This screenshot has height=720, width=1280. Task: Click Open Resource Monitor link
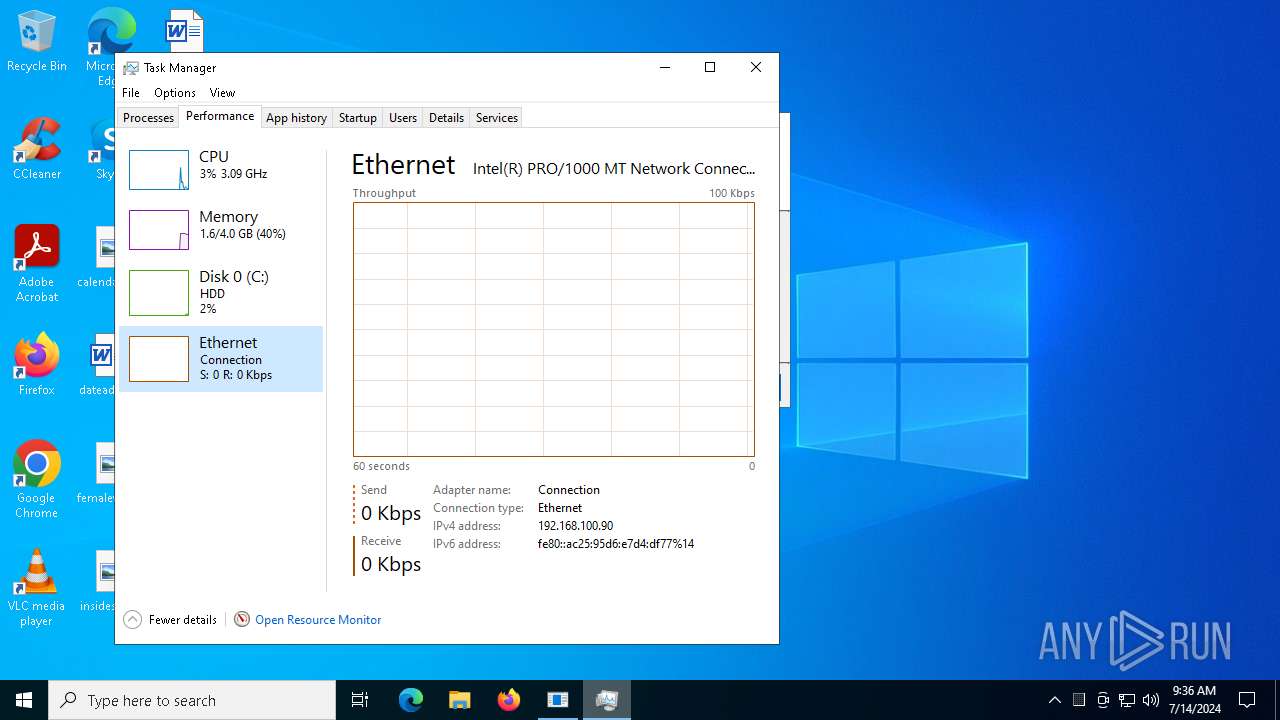318,620
